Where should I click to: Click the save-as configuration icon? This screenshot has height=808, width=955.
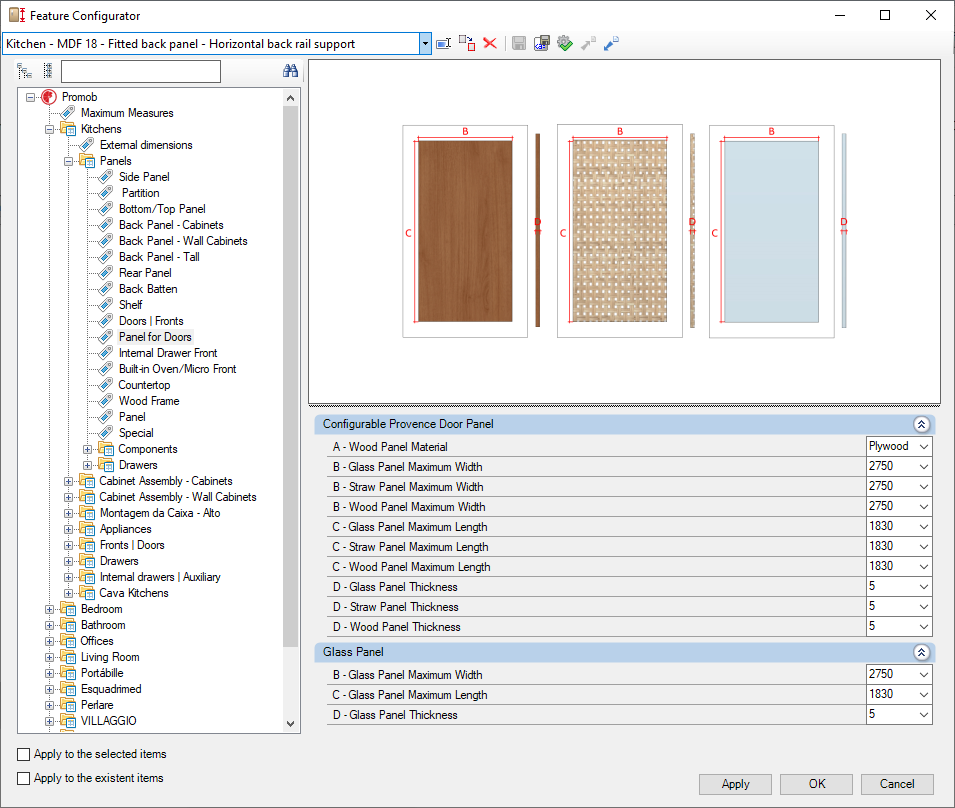point(541,43)
